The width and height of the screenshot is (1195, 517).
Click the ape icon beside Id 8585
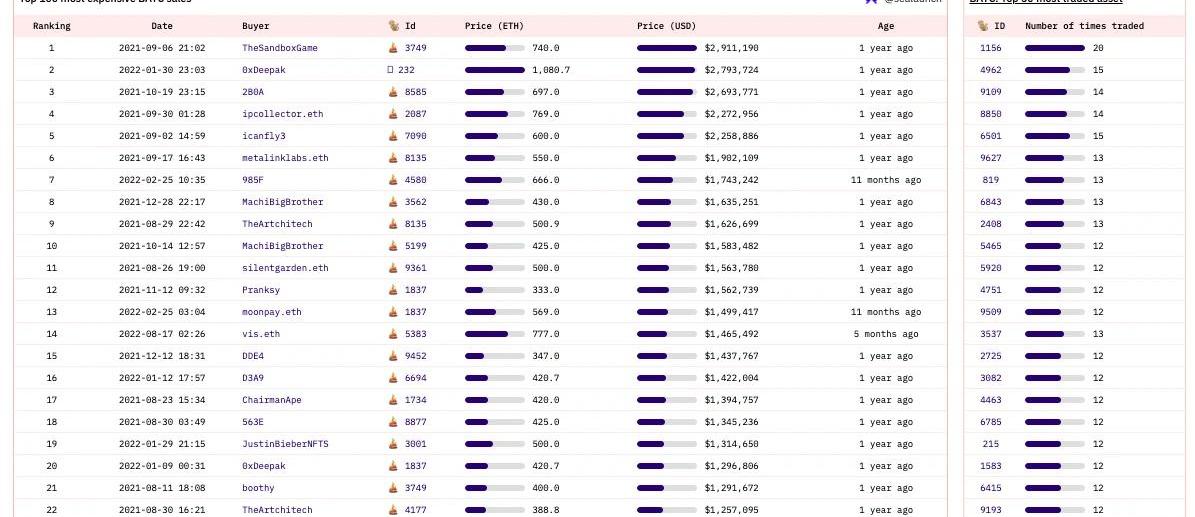[393, 92]
